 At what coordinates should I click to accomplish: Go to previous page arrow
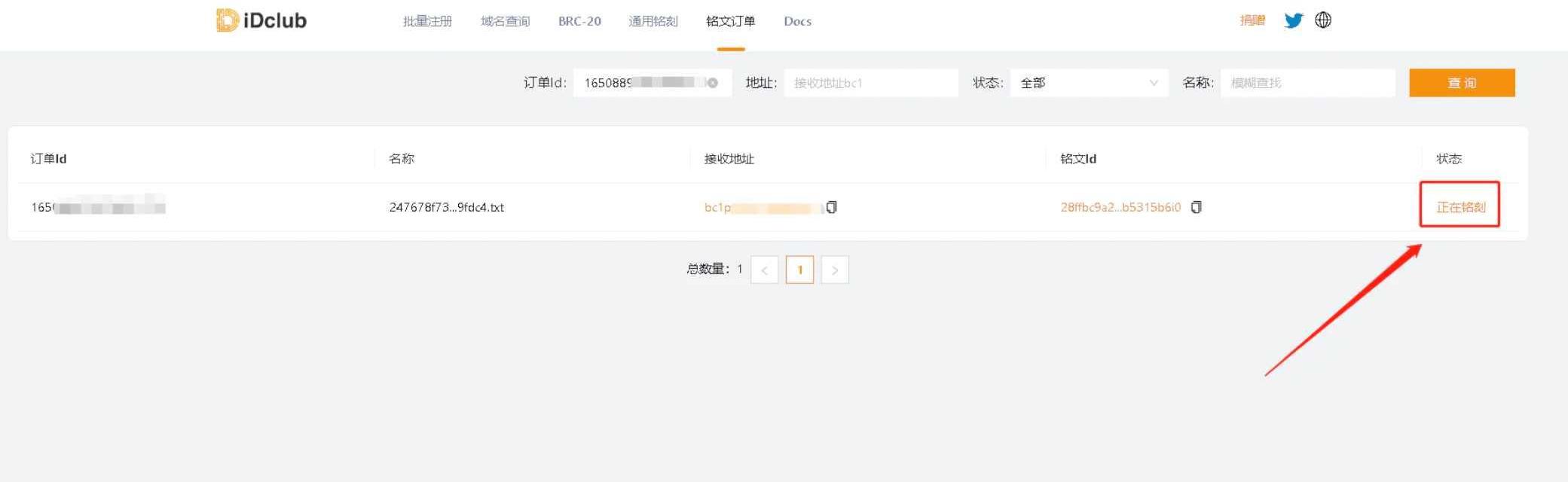pos(764,270)
